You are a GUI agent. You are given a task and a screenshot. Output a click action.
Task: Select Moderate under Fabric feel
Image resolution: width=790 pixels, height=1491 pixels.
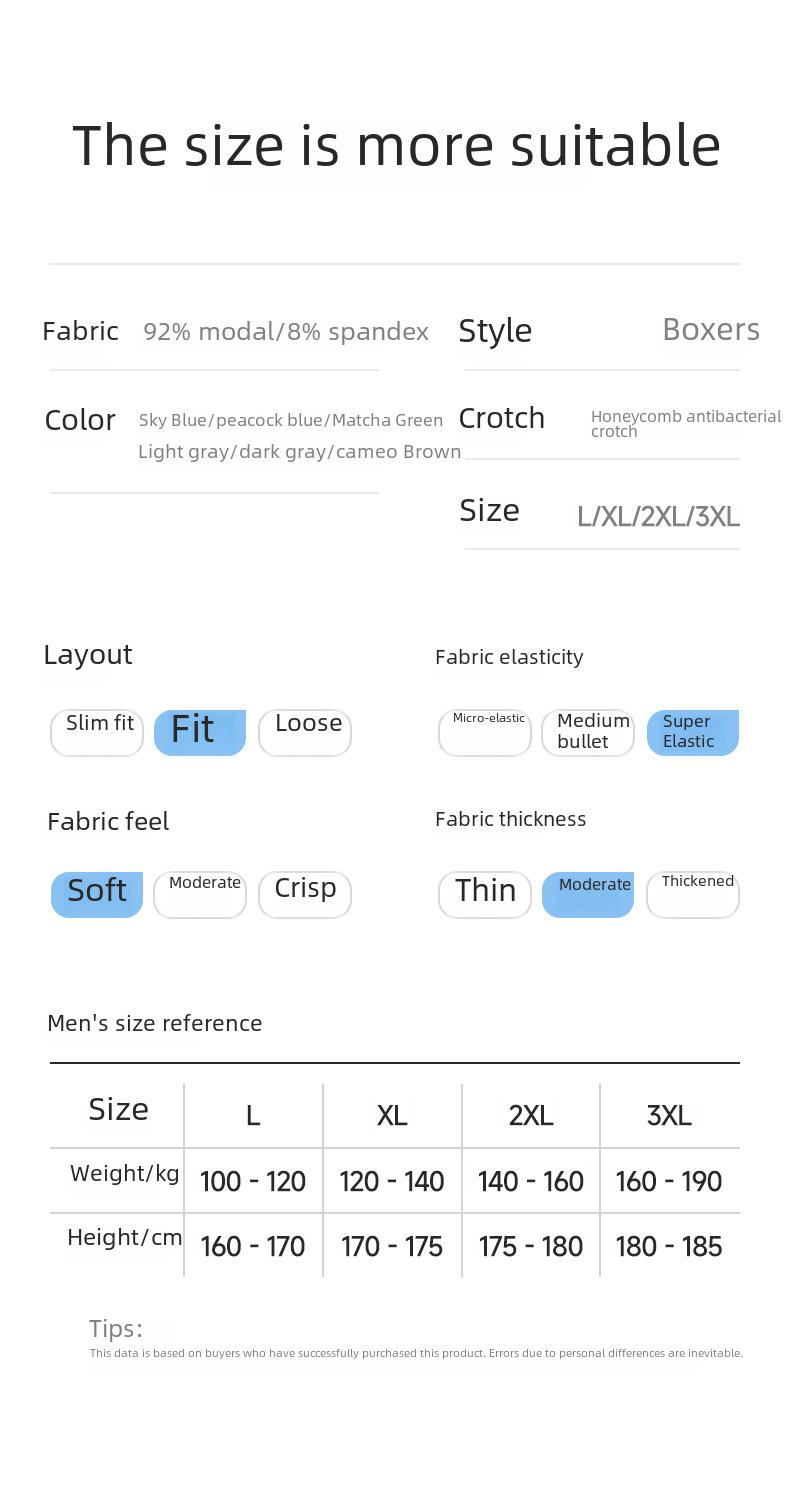(200, 895)
